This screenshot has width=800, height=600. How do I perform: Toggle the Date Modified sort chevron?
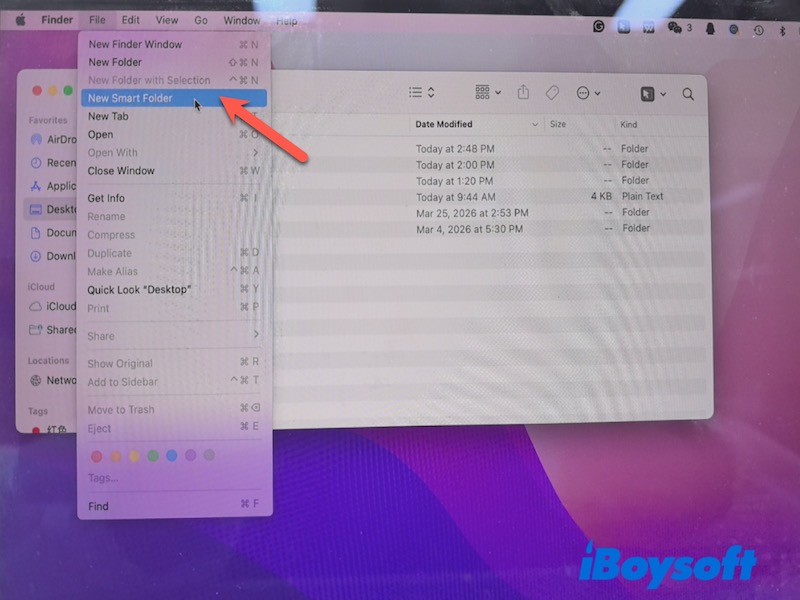535,125
